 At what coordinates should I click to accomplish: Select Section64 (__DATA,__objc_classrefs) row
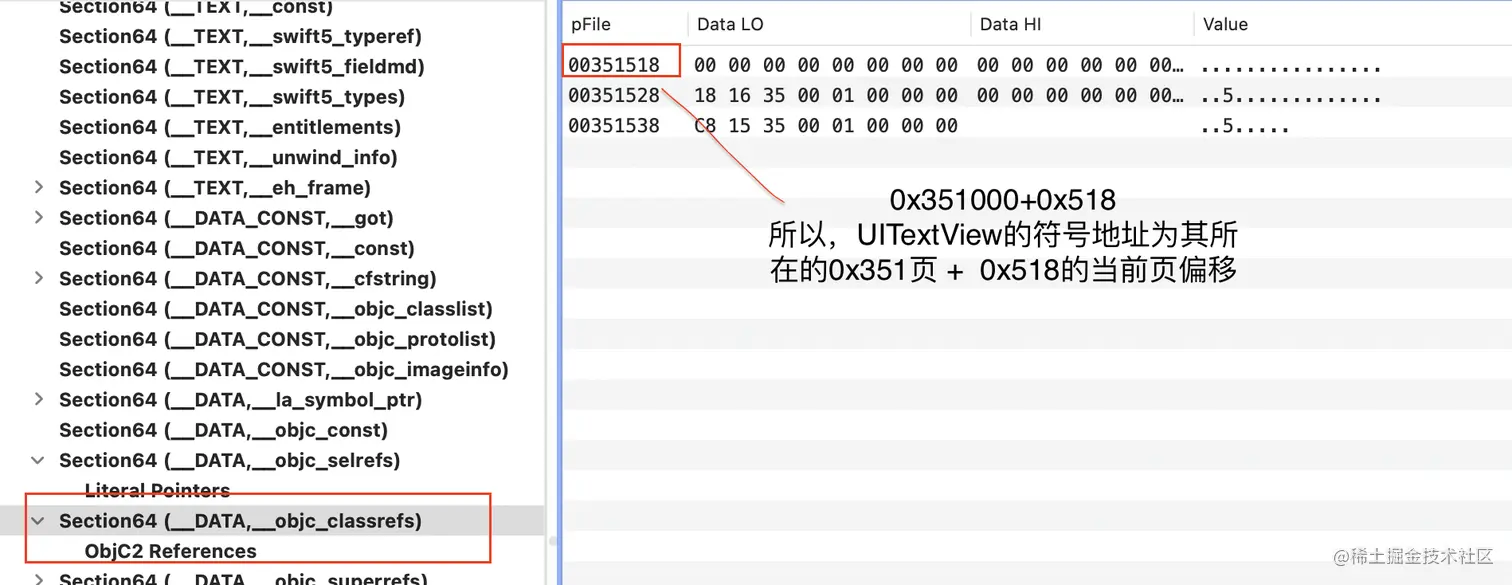point(272,520)
